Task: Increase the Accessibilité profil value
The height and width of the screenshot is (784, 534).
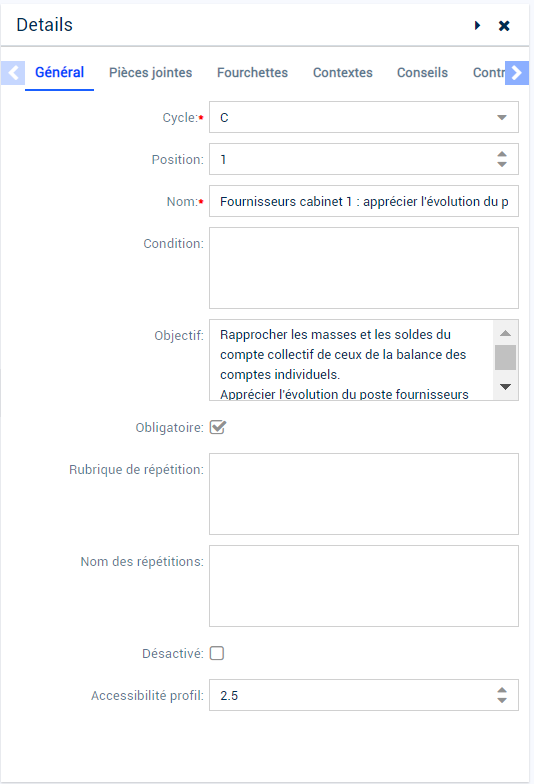Action: point(502,690)
